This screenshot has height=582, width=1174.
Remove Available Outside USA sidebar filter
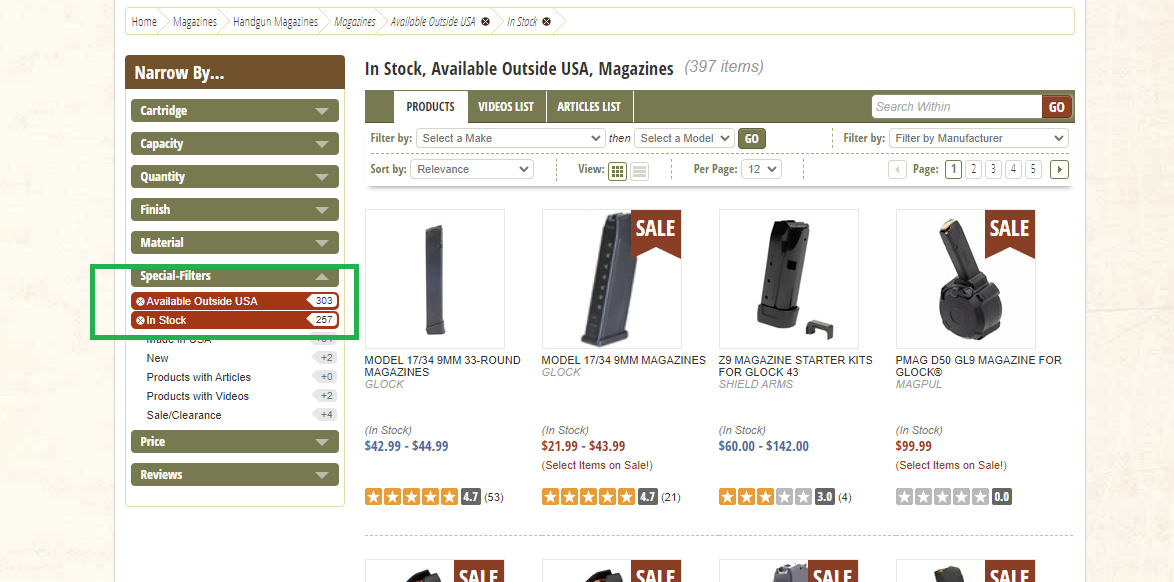pos(140,301)
